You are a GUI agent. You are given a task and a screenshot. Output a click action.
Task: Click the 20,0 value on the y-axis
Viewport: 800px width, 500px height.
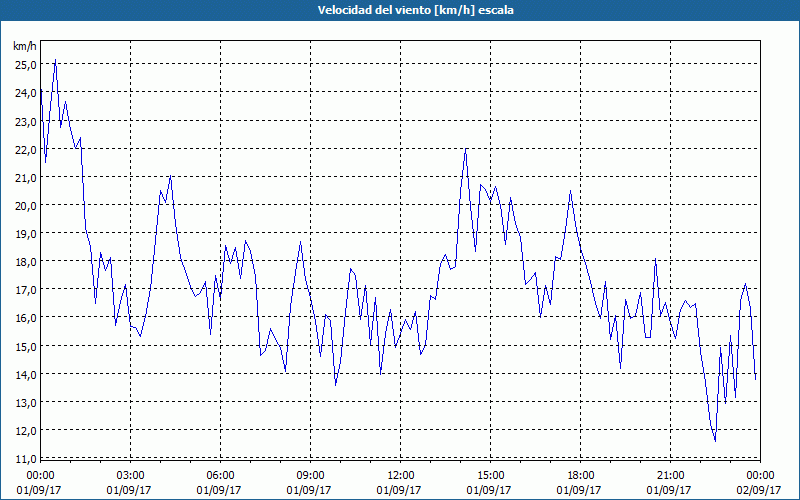tap(26, 206)
